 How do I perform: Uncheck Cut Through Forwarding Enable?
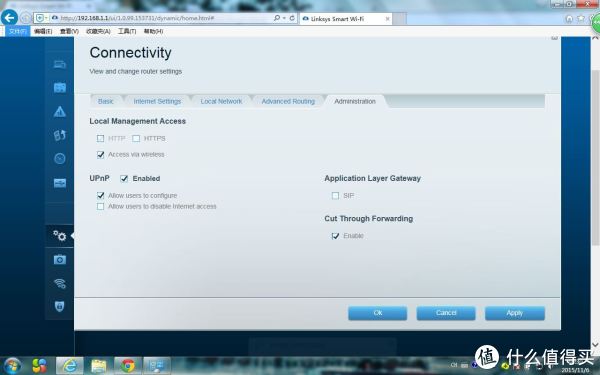tap(335, 236)
